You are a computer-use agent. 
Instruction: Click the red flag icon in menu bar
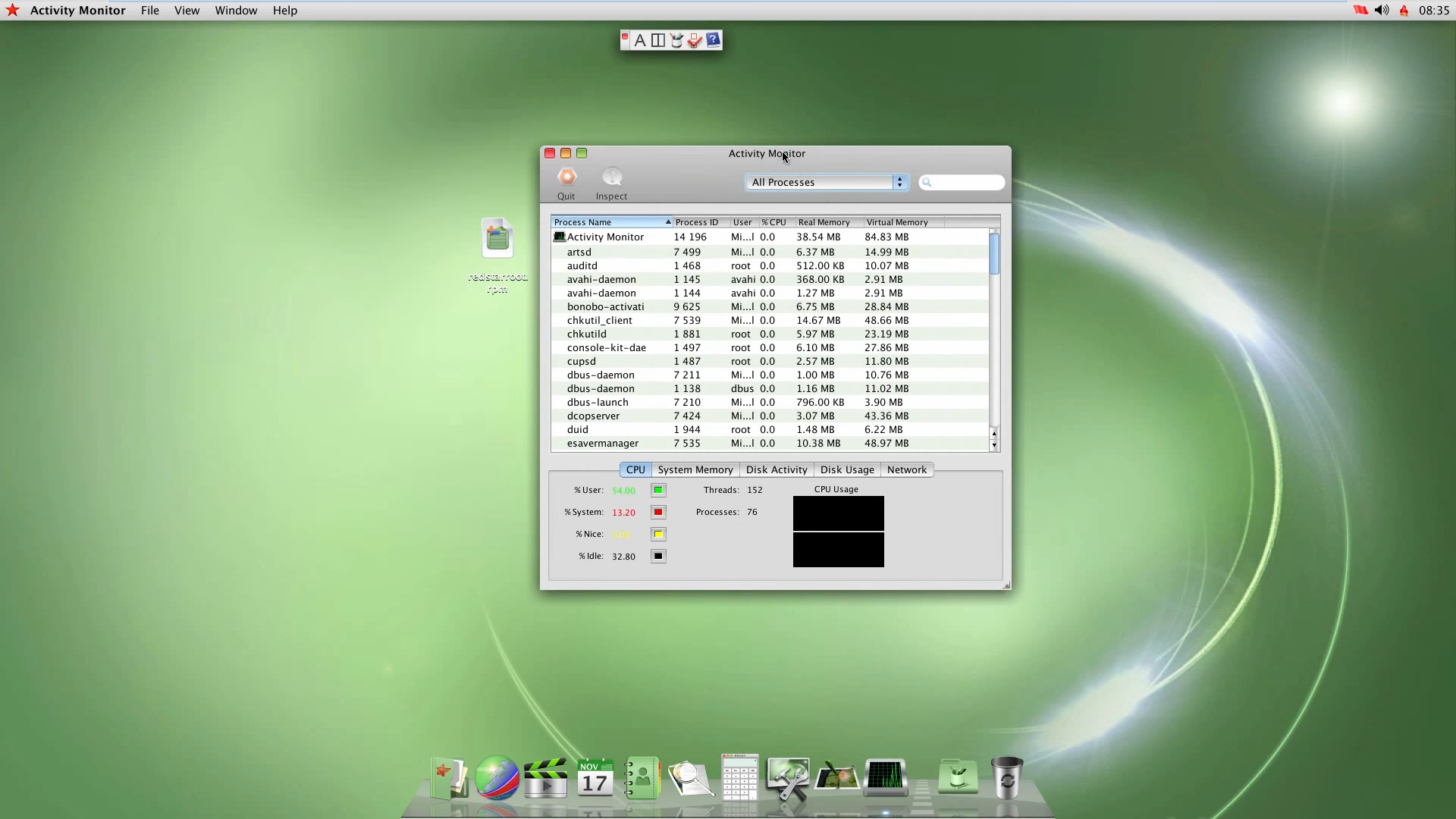coord(1360,11)
